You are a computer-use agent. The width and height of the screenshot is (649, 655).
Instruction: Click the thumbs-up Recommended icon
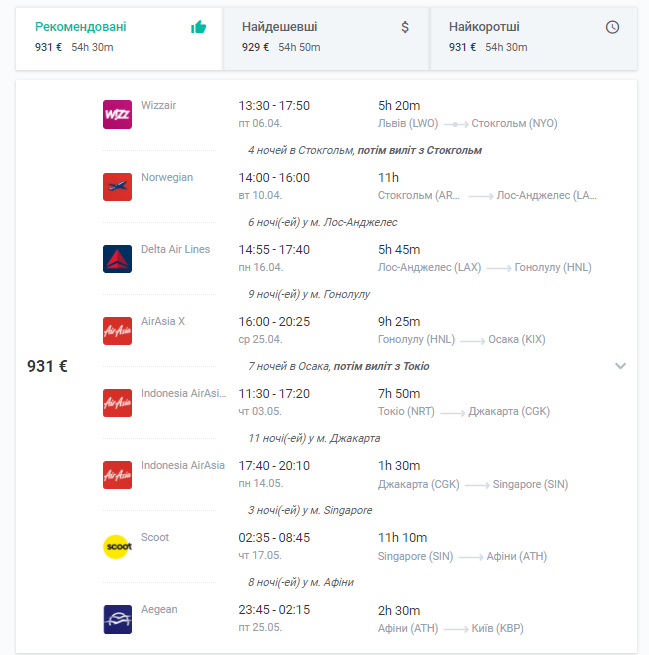(198, 27)
